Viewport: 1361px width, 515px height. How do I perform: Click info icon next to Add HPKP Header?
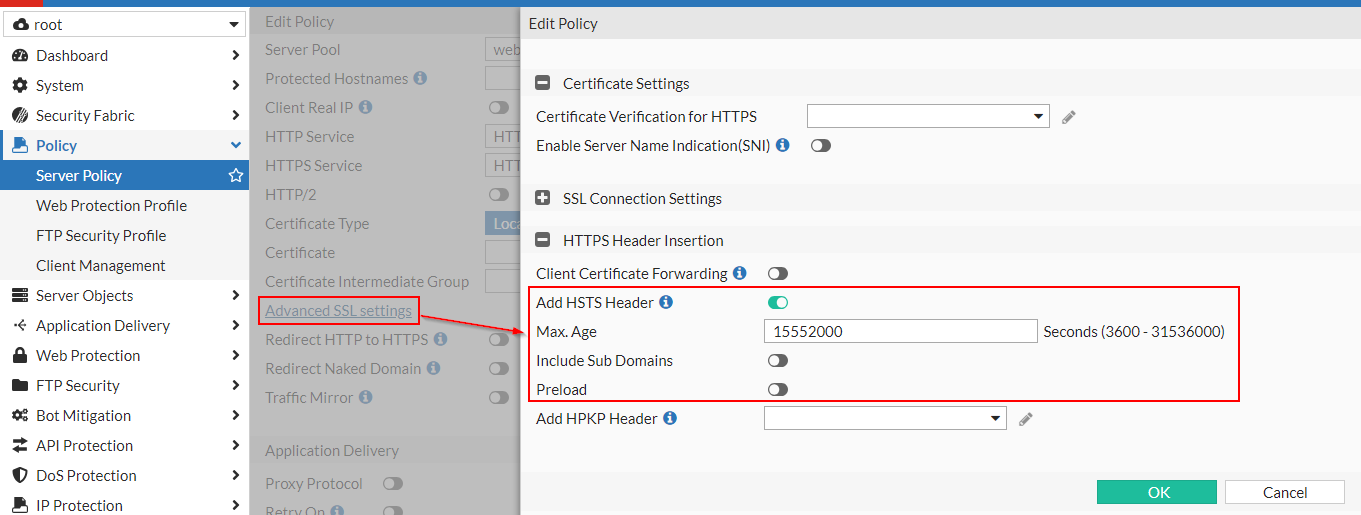pyautogui.click(x=670, y=418)
